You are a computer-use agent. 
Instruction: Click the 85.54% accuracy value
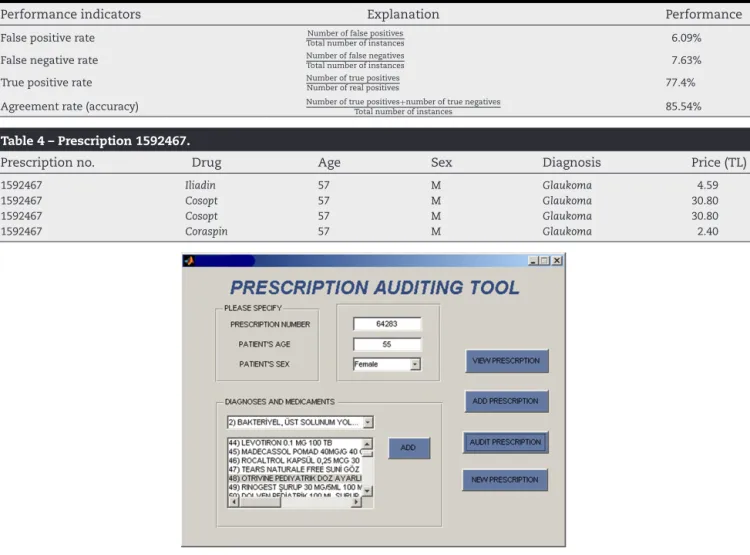coord(684,106)
